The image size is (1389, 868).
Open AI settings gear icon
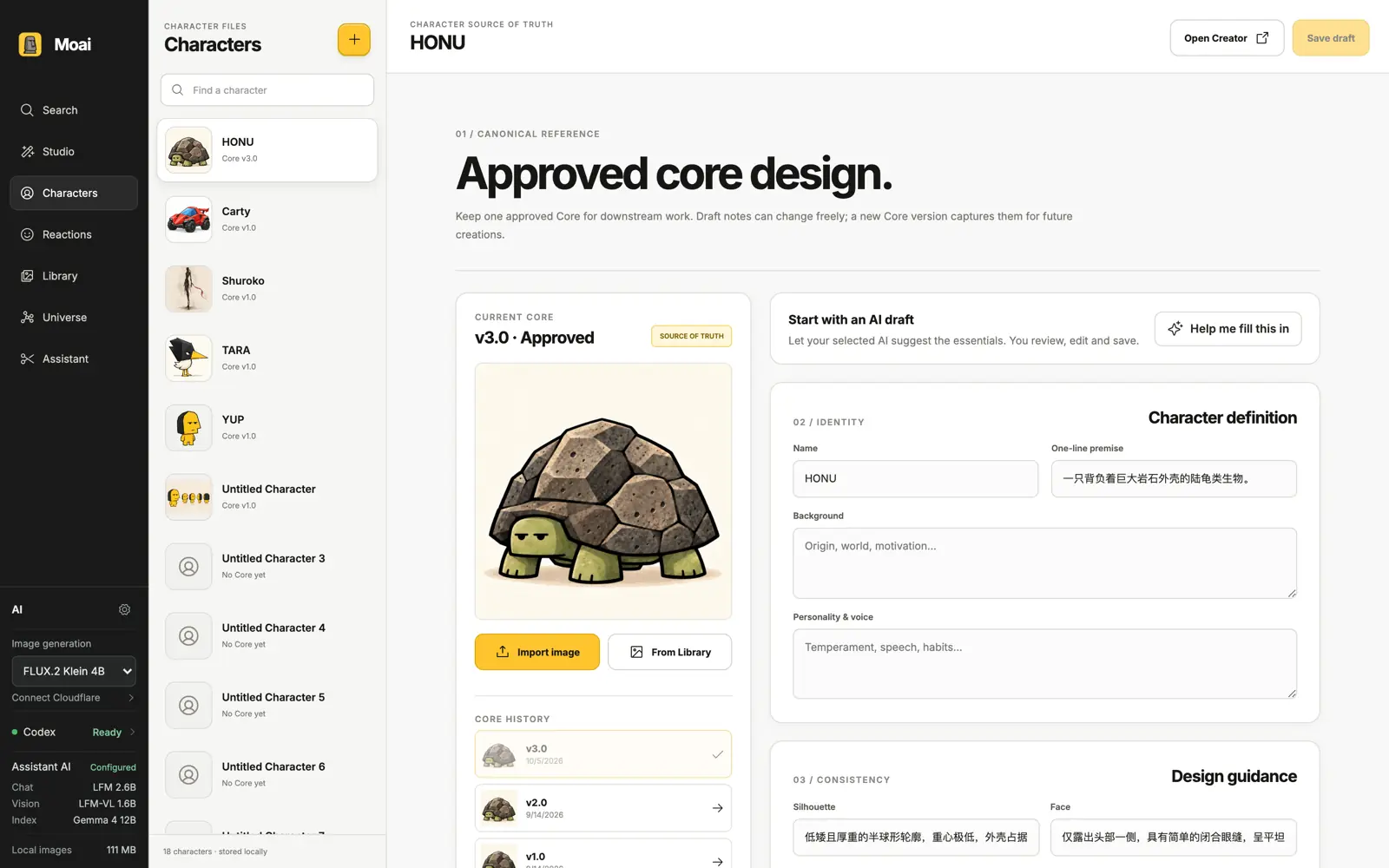pyautogui.click(x=125, y=610)
